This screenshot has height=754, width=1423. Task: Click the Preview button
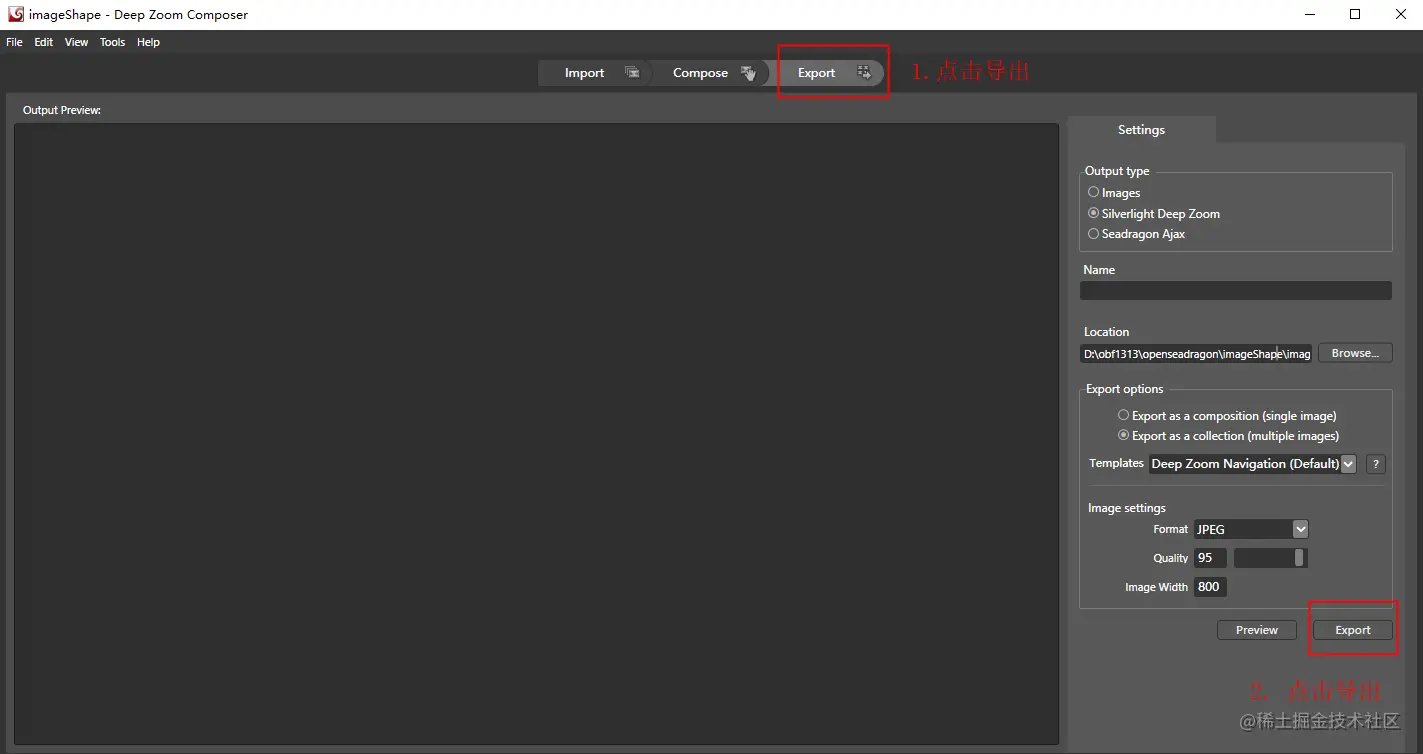[1257, 630]
